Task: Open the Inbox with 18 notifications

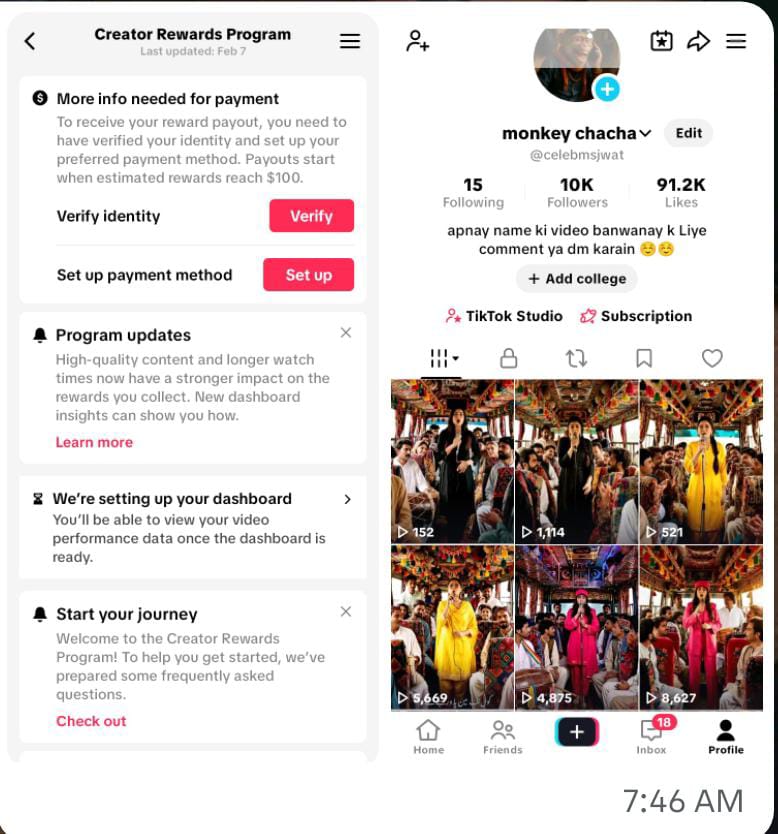Action: [651, 735]
